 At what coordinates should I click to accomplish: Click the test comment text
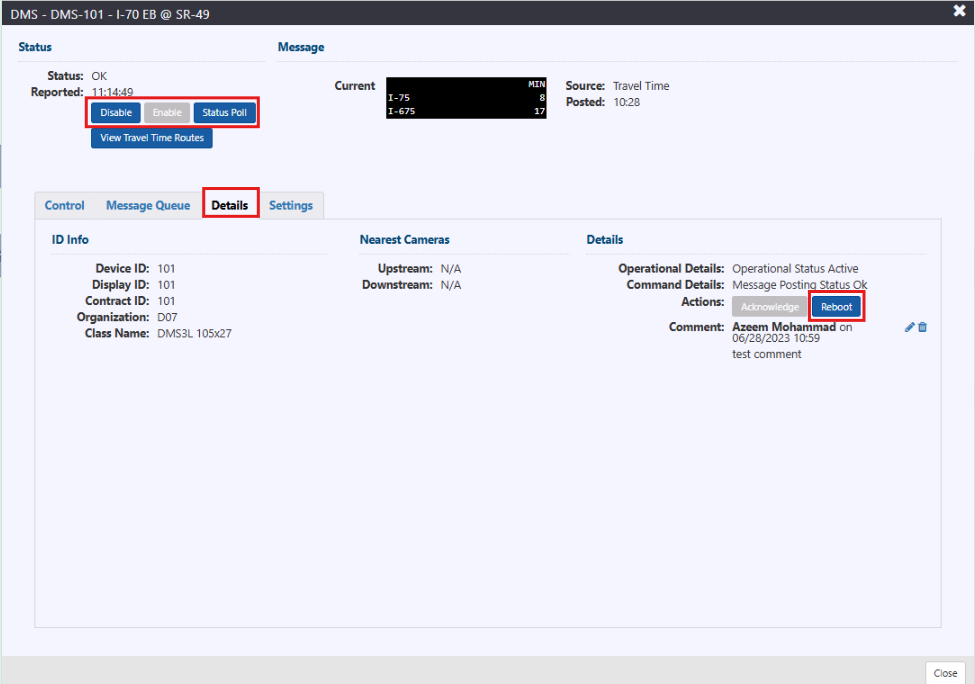pyautogui.click(x=766, y=354)
